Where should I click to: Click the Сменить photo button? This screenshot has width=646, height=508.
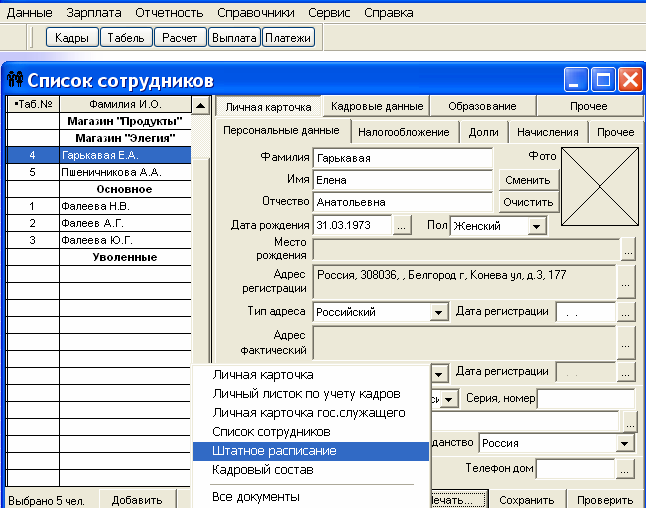(x=528, y=180)
